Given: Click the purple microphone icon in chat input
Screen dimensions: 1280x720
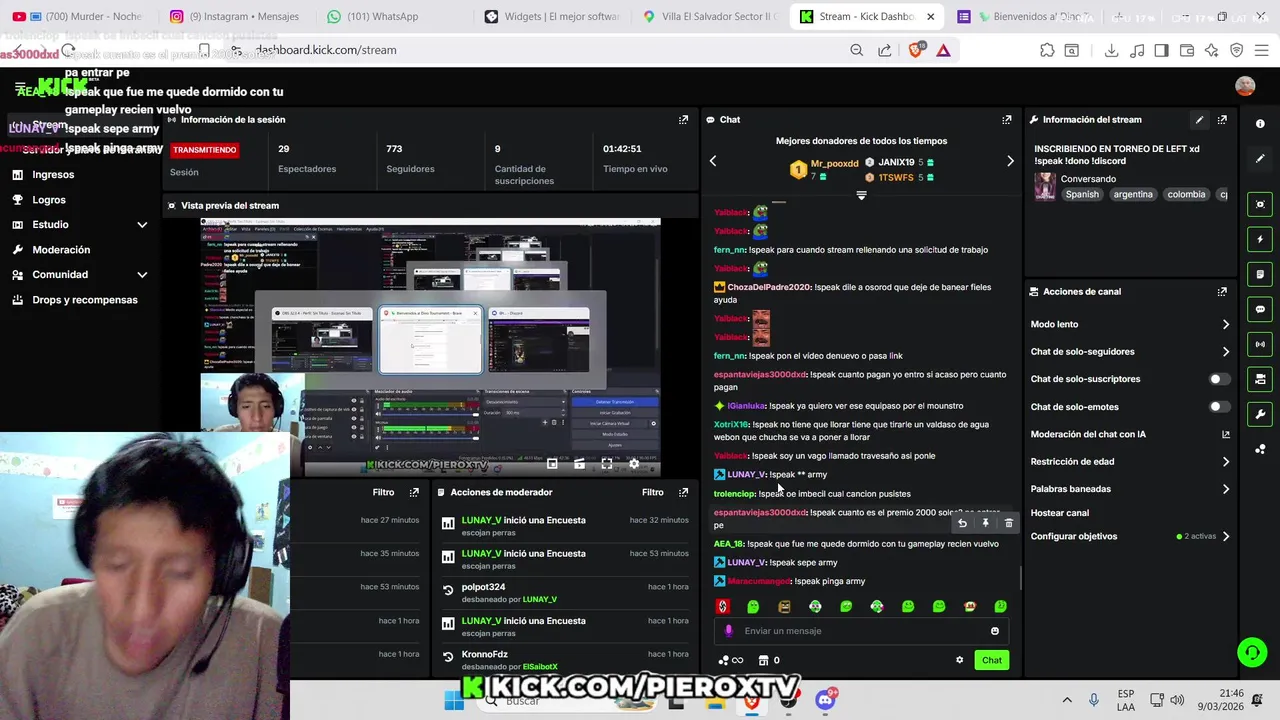Looking at the screenshot, I should (x=728, y=631).
